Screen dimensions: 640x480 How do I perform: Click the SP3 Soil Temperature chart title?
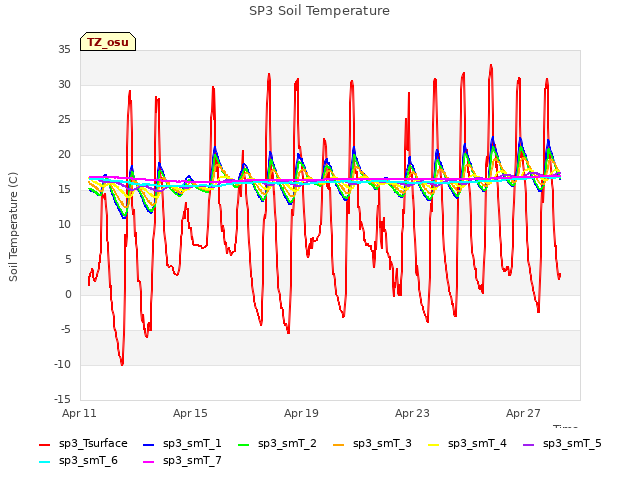(x=319, y=11)
